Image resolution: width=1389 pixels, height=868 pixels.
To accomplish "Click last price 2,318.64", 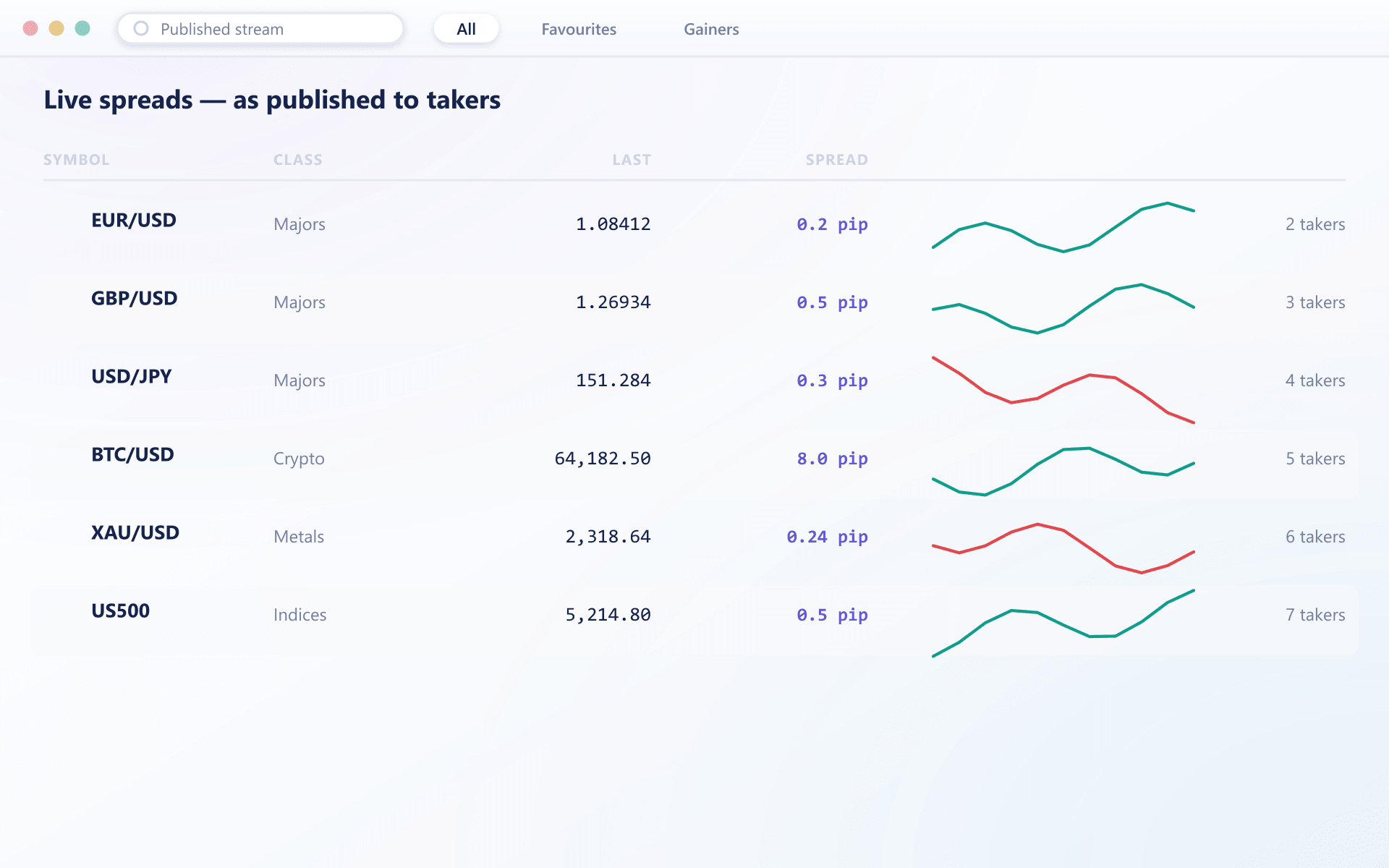I will click(x=608, y=537).
